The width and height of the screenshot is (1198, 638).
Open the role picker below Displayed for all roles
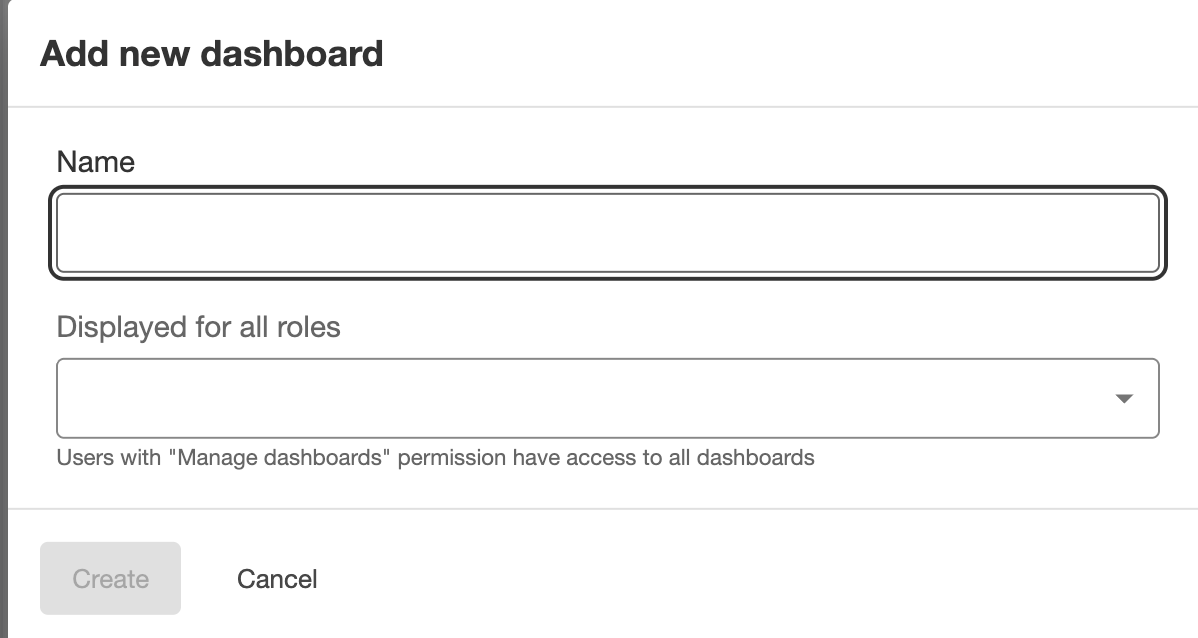(608, 398)
